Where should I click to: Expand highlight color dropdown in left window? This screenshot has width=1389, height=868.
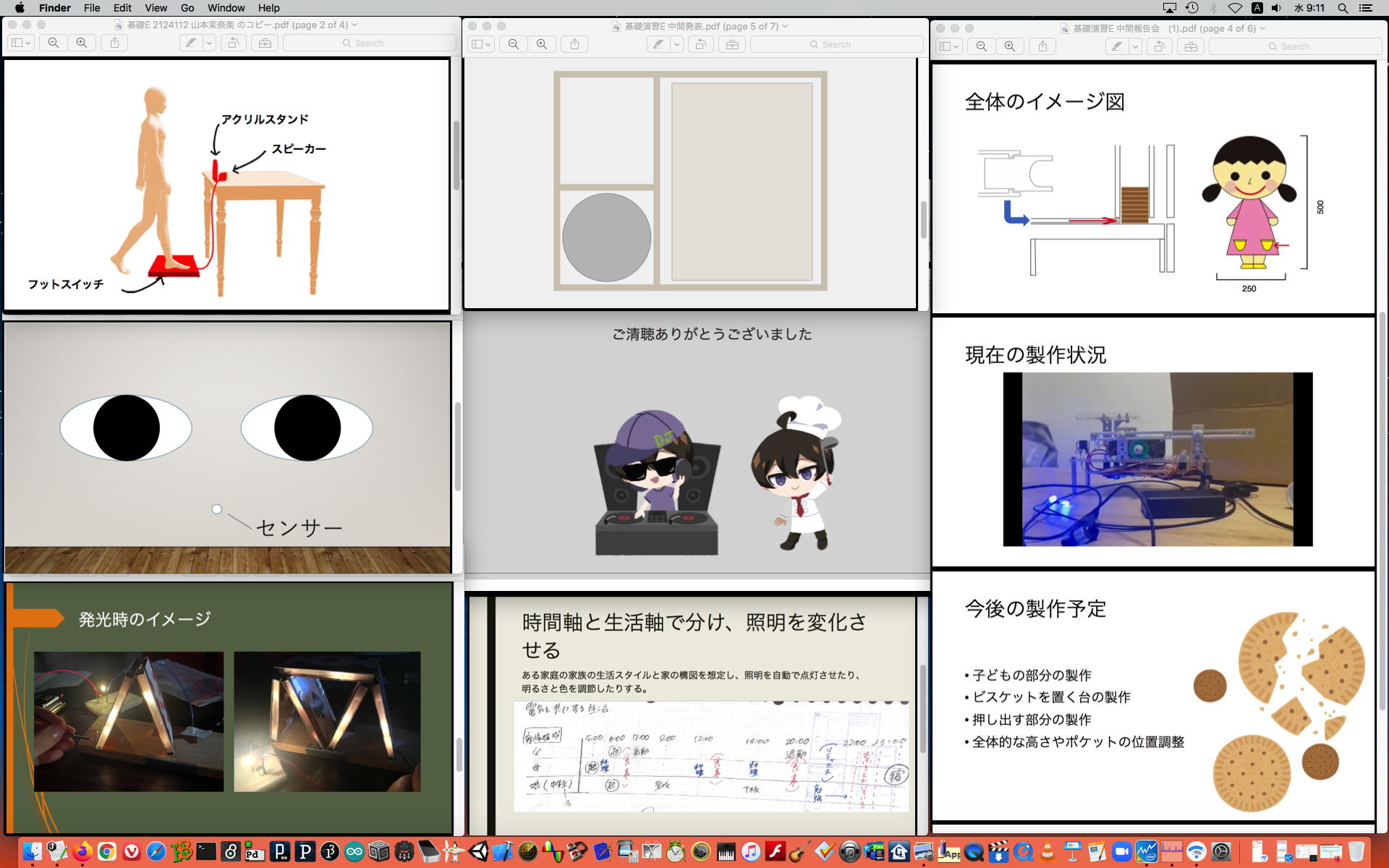pos(209,43)
